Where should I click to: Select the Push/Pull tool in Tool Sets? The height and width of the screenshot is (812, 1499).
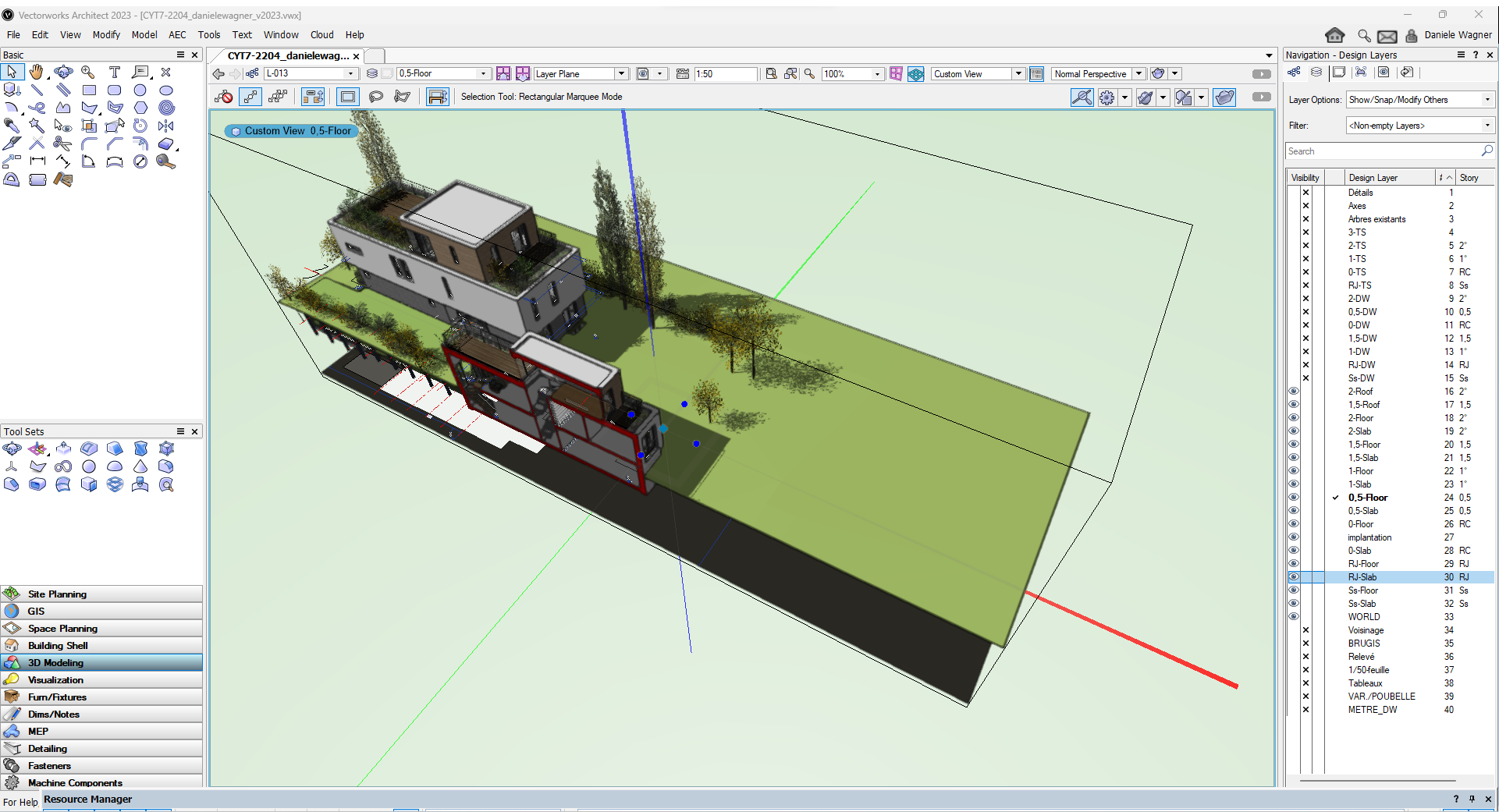point(64,449)
